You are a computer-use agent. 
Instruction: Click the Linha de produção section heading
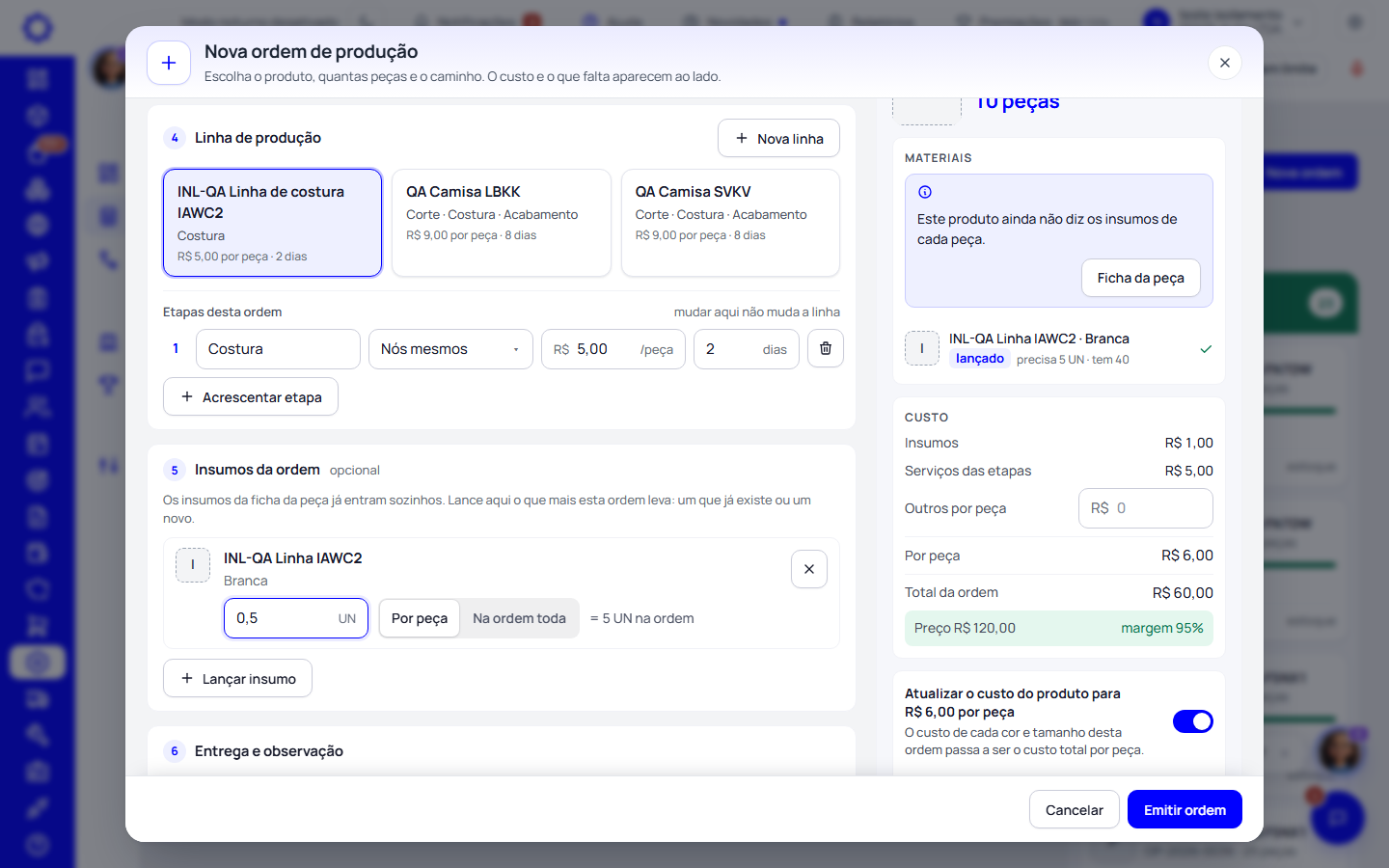pos(258,138)
